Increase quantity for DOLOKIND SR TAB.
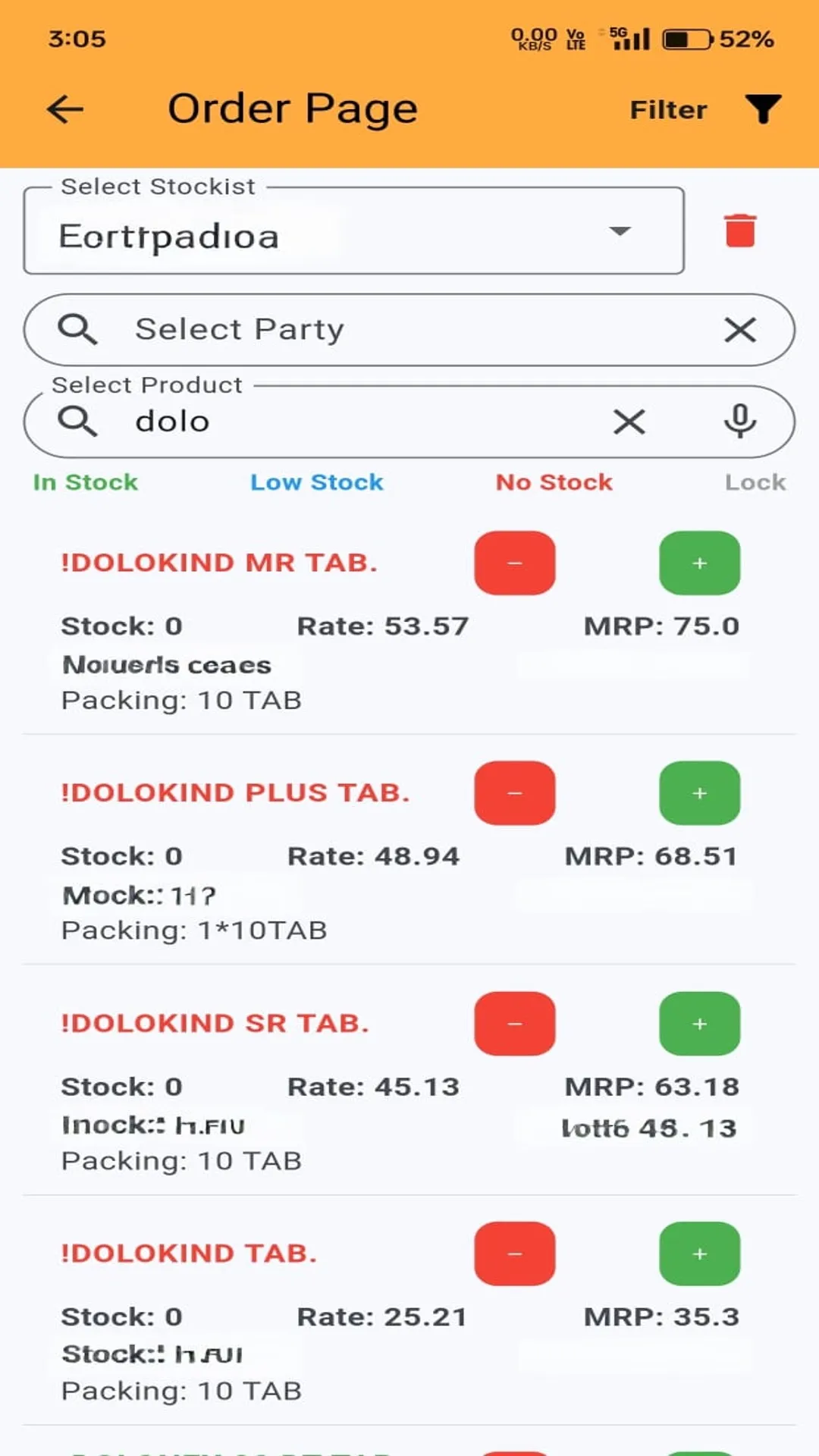This screenshot has height=1456, width=819. 700,1024
